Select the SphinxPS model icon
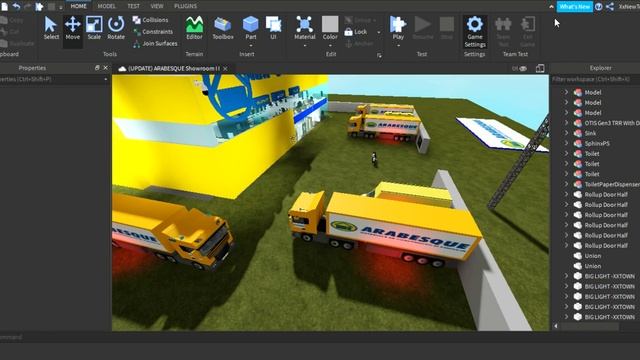640x360 pixels. coord(578,143)
